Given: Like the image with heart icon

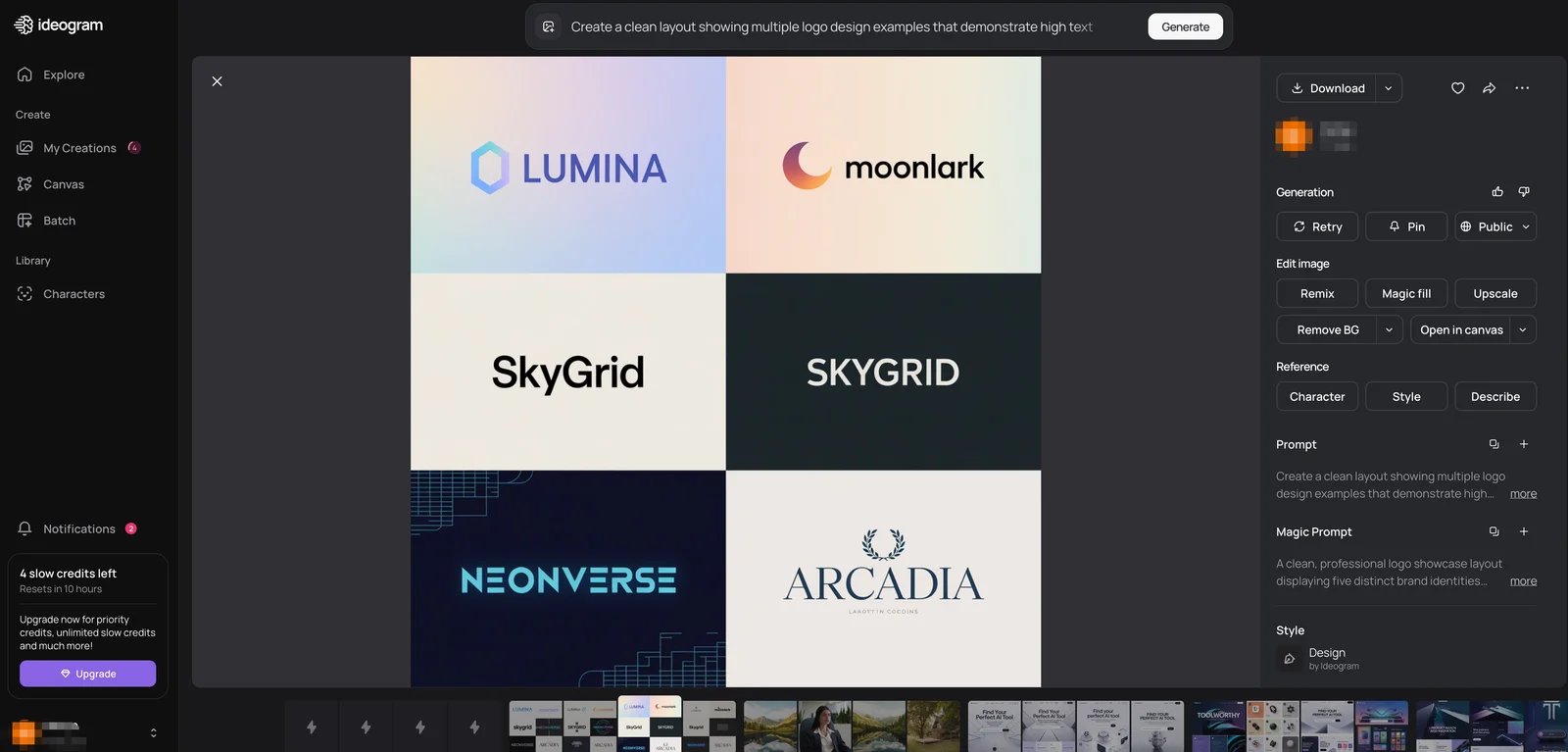Looking at the screenshot, I should [1458, 88].
